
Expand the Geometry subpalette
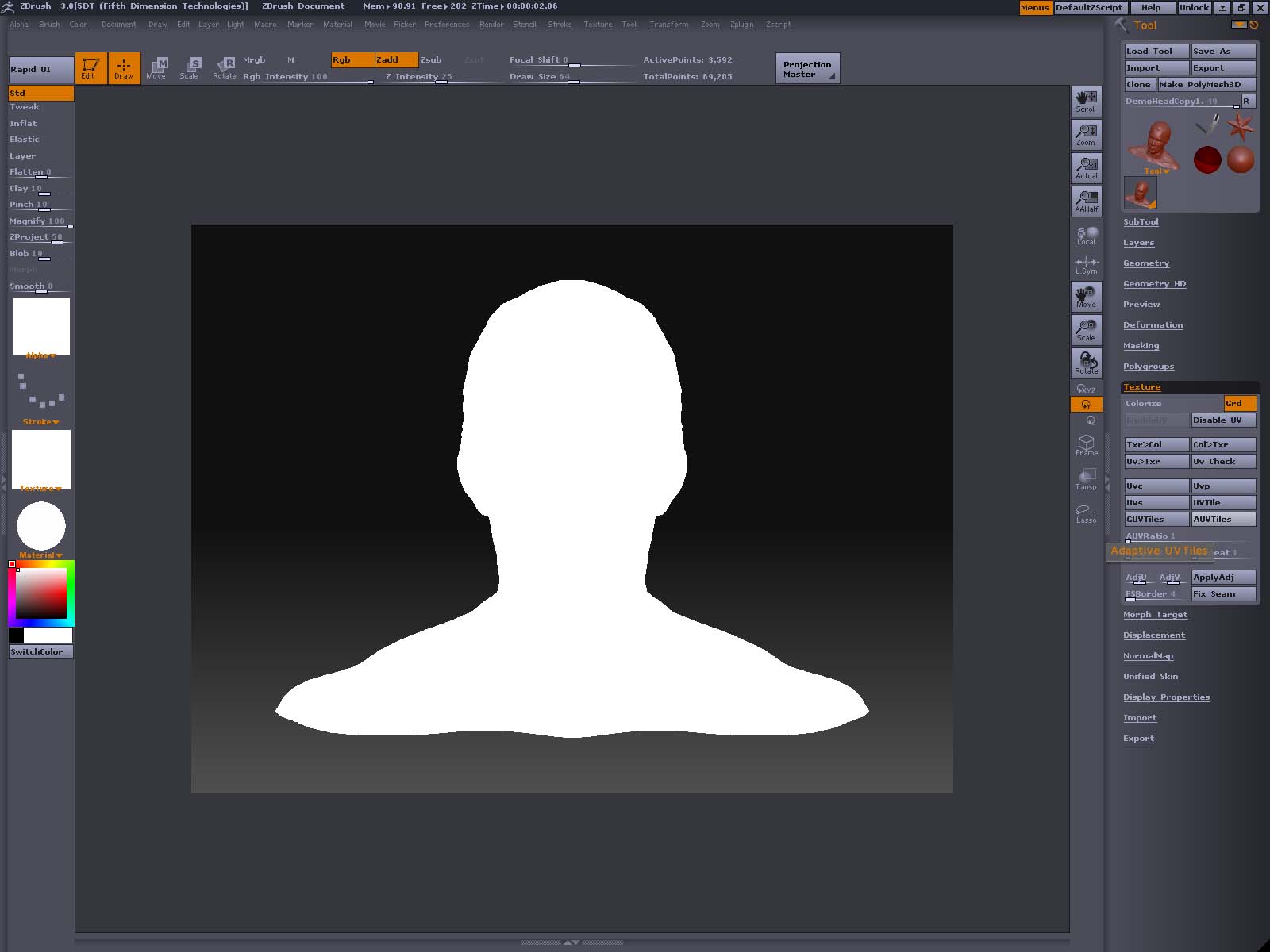coord(1145,263)
